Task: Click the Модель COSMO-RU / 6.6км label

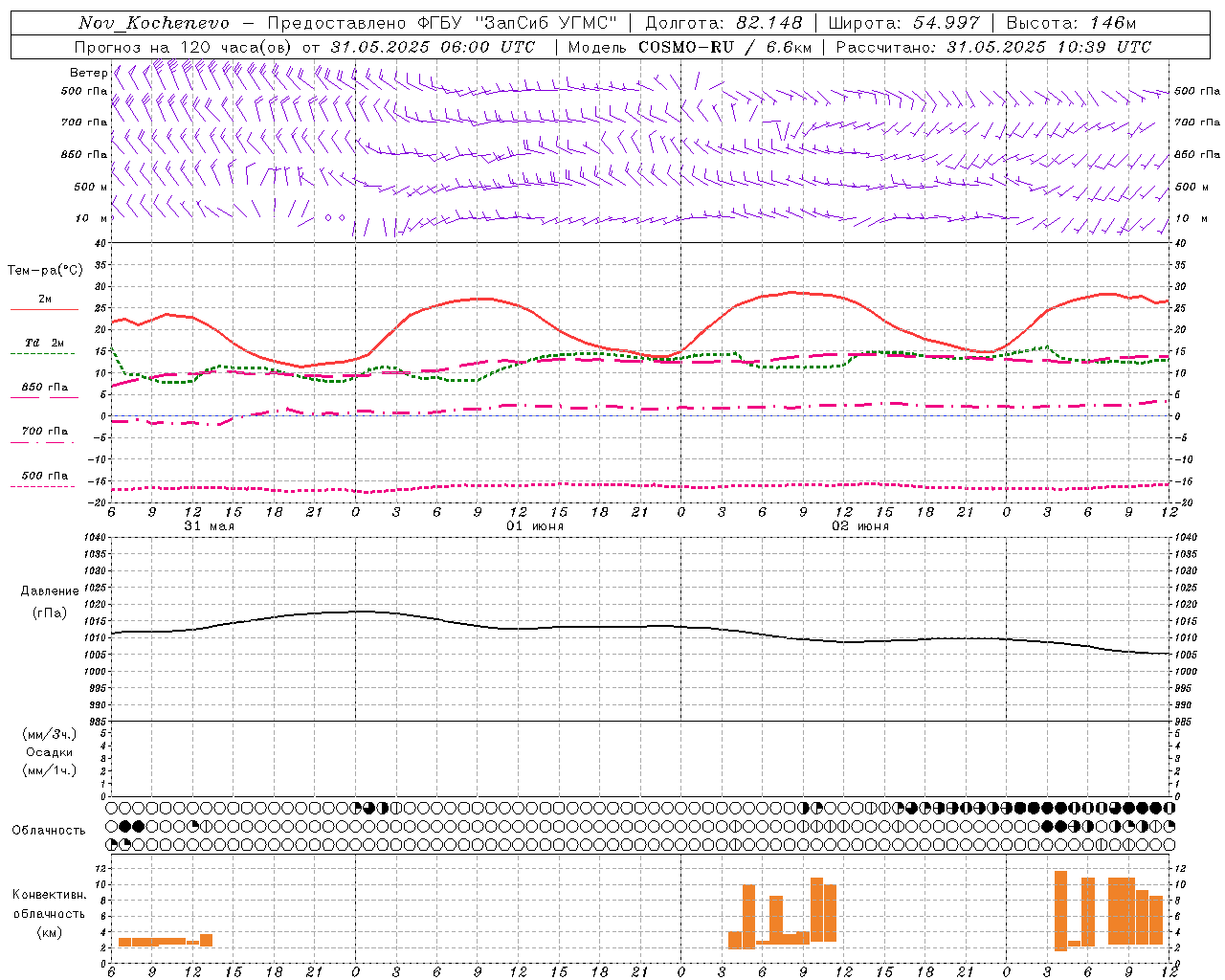Action: [690, 47]
